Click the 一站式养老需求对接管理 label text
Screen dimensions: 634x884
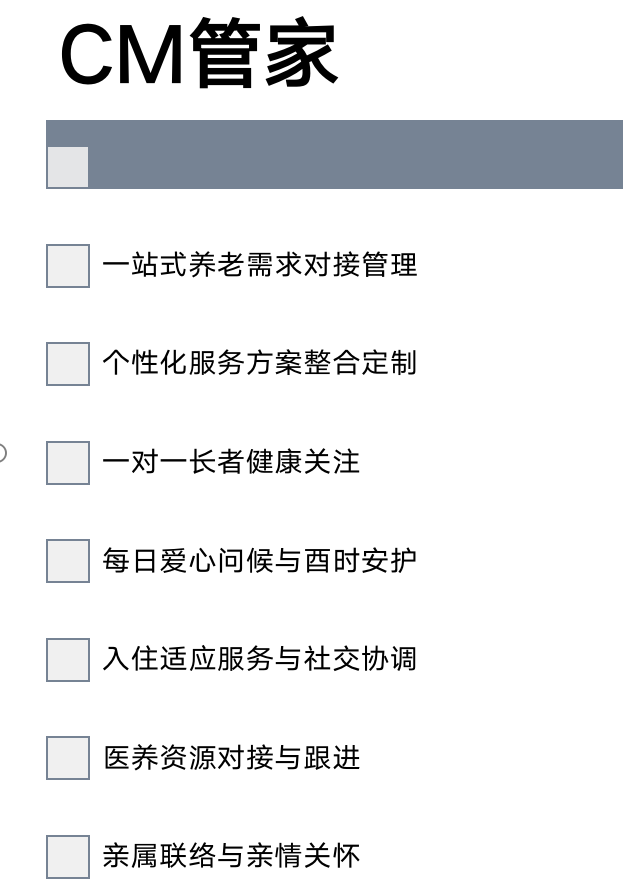[260, 265]
